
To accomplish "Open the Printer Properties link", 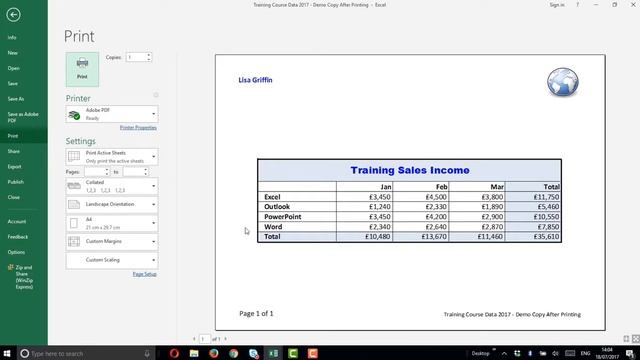I will (138, 128).
